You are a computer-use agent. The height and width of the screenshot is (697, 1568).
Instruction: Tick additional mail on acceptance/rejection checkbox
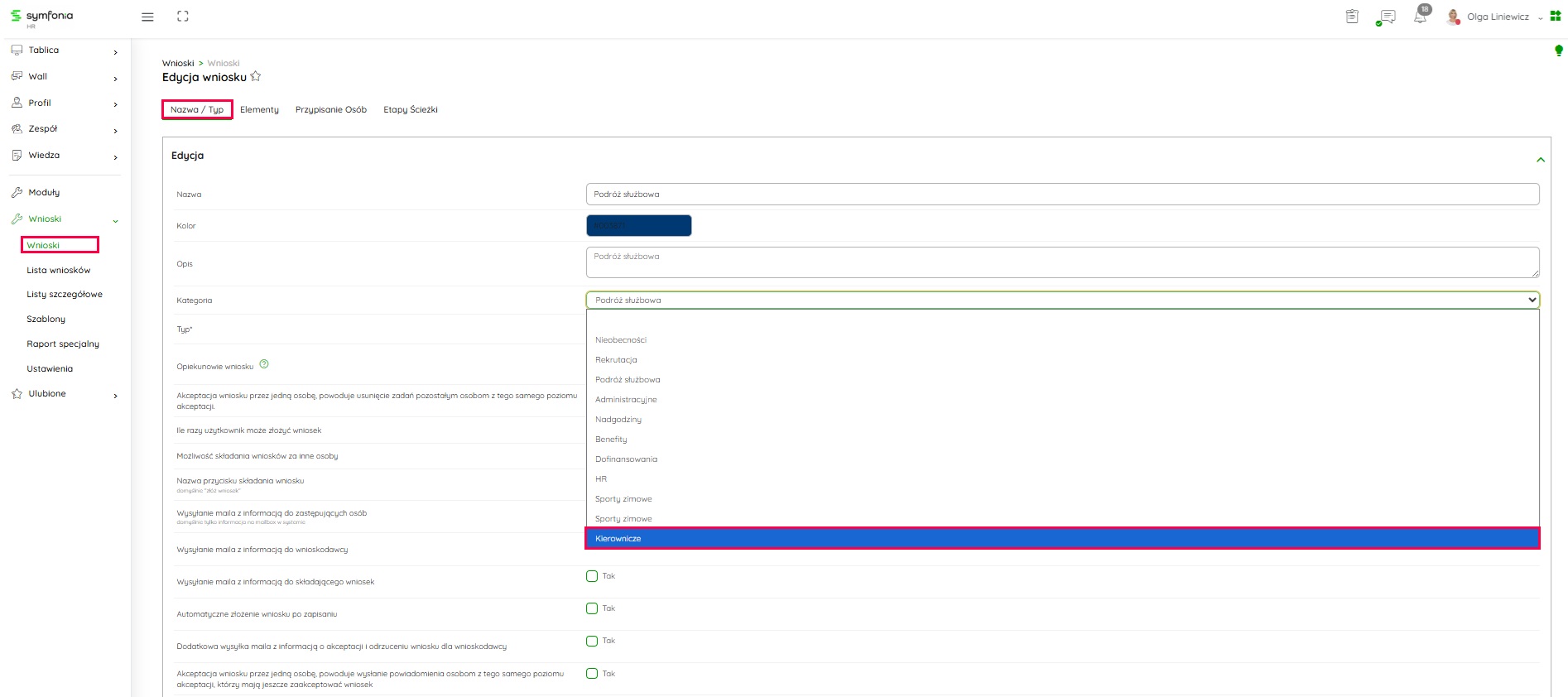(x=592, y=641)
